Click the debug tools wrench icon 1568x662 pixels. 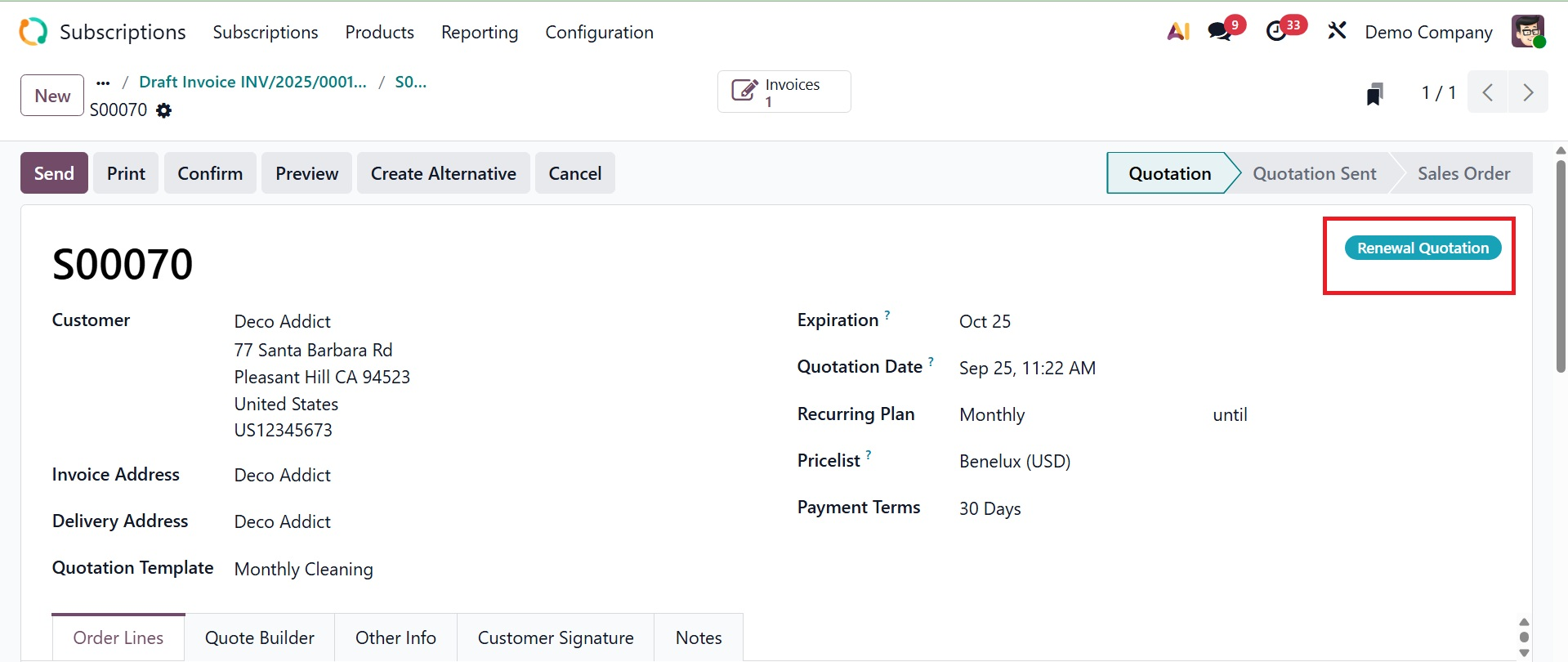tap(1337, 32)
